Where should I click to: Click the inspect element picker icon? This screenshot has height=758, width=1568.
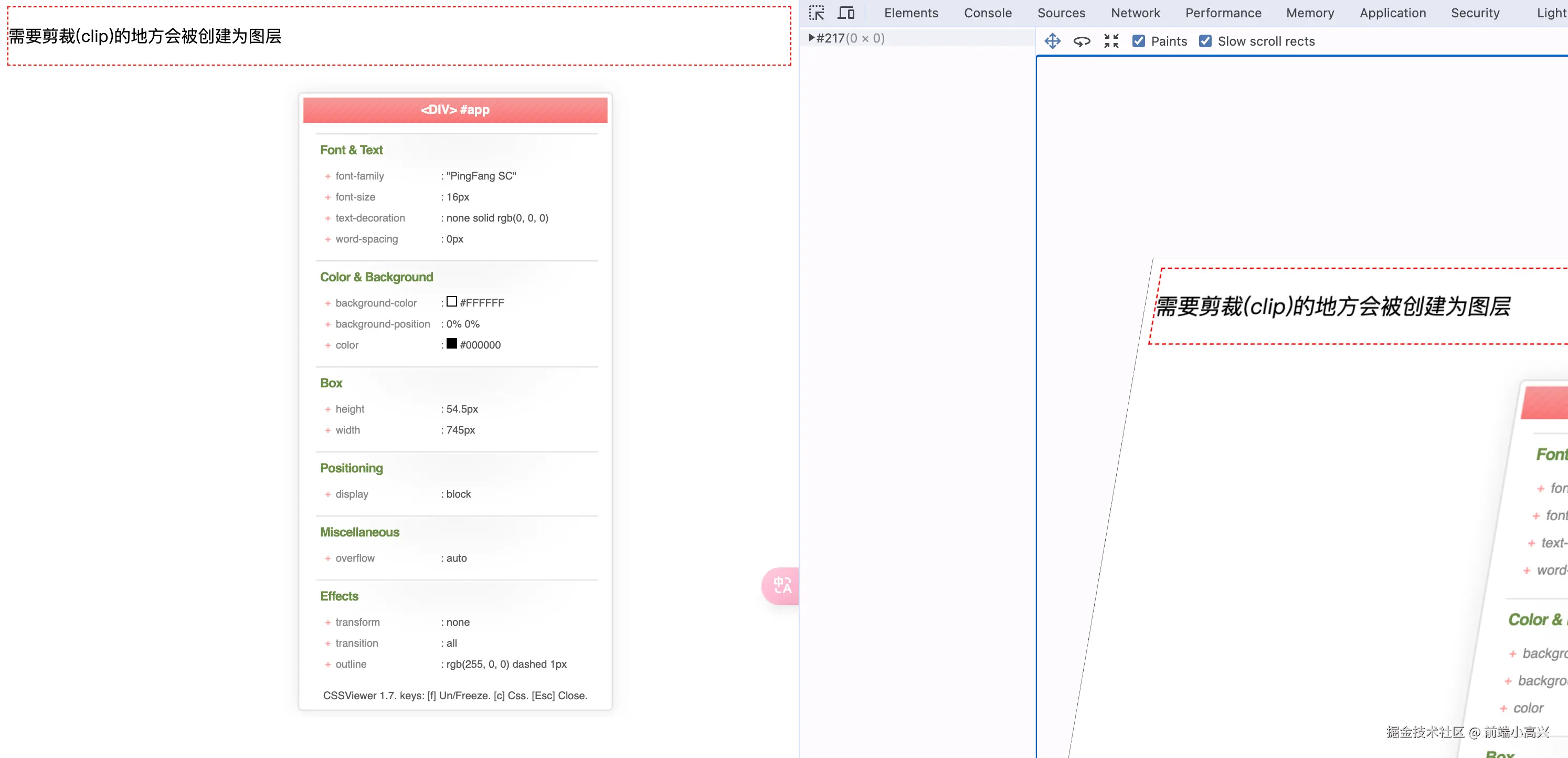click(816, 13)
